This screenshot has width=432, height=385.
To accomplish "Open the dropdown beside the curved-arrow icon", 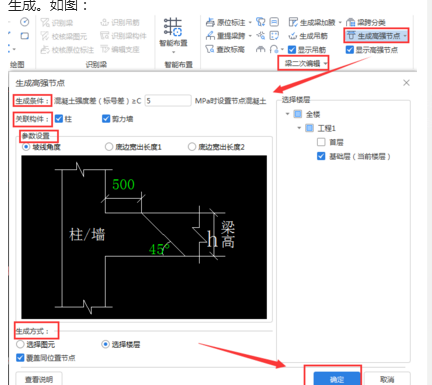I will (x=282, y=49).
